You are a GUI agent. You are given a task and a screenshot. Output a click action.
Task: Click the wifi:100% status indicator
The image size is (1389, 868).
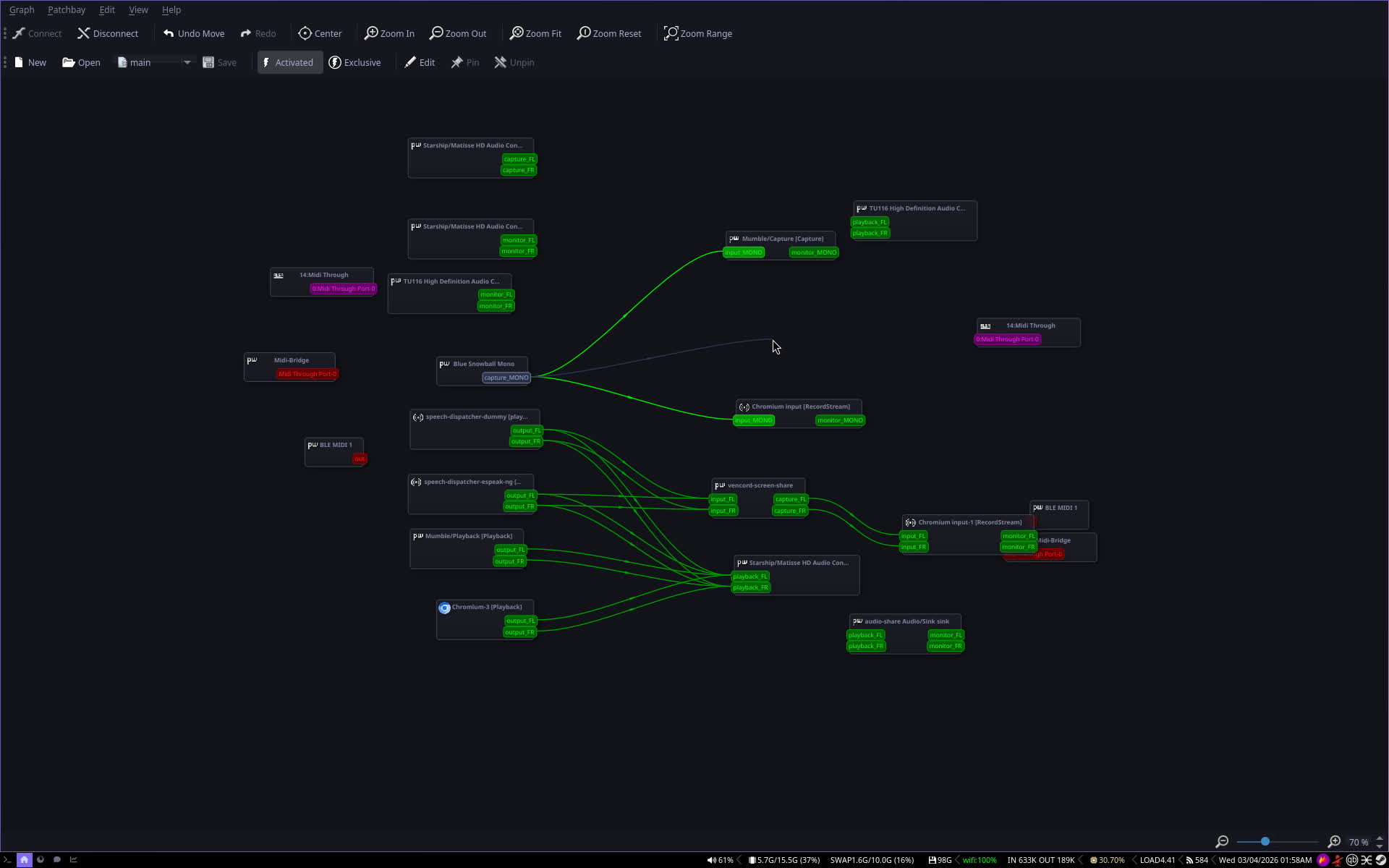pos(979,860)
